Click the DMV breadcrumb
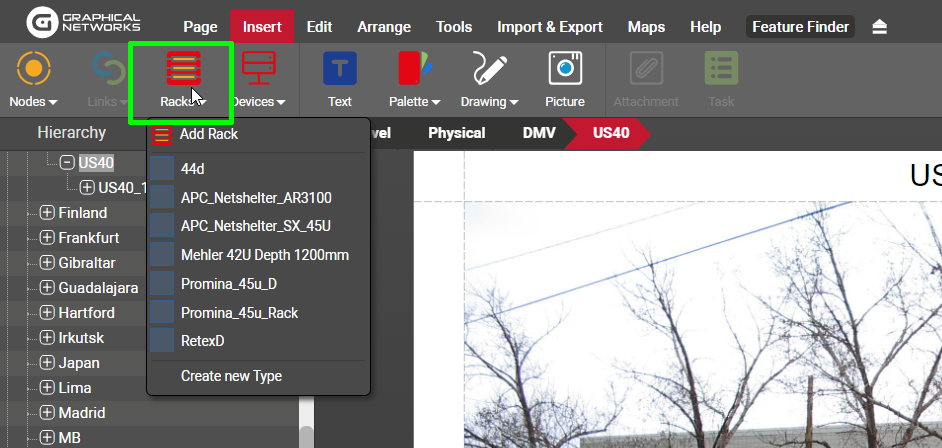942x448 pixels. (x=541, y=133)
